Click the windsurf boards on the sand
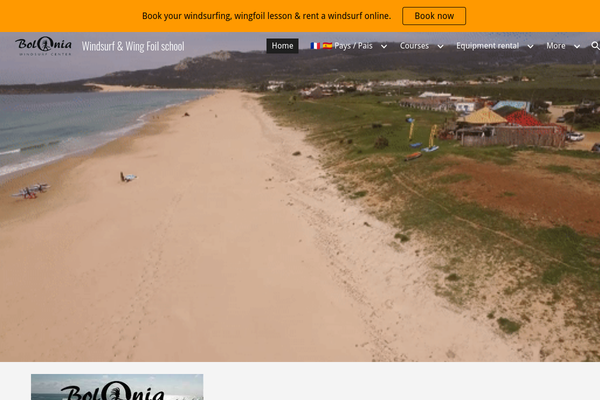 (31, 191)
